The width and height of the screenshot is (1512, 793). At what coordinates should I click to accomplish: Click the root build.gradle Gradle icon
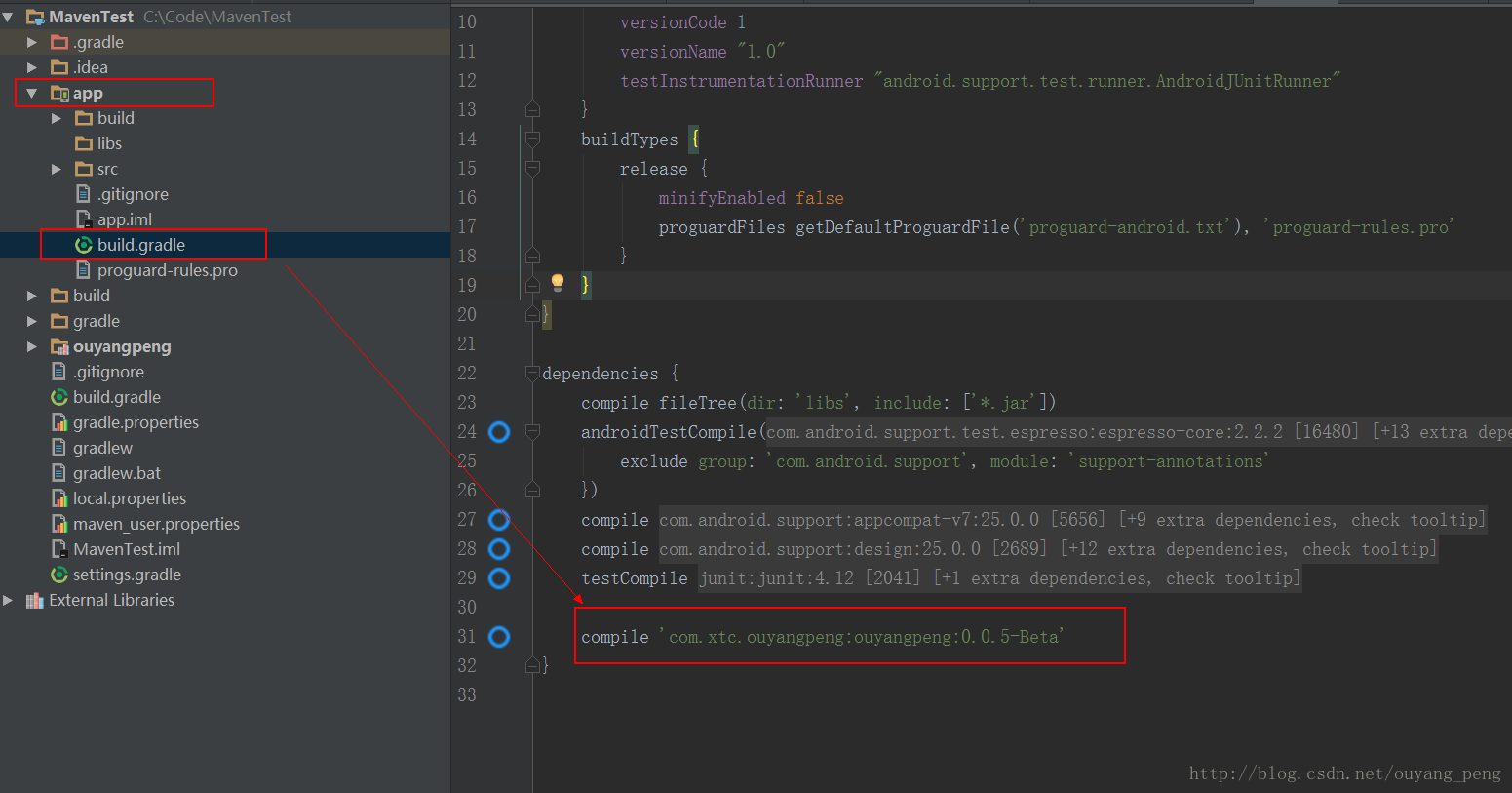tap(59, 397)
